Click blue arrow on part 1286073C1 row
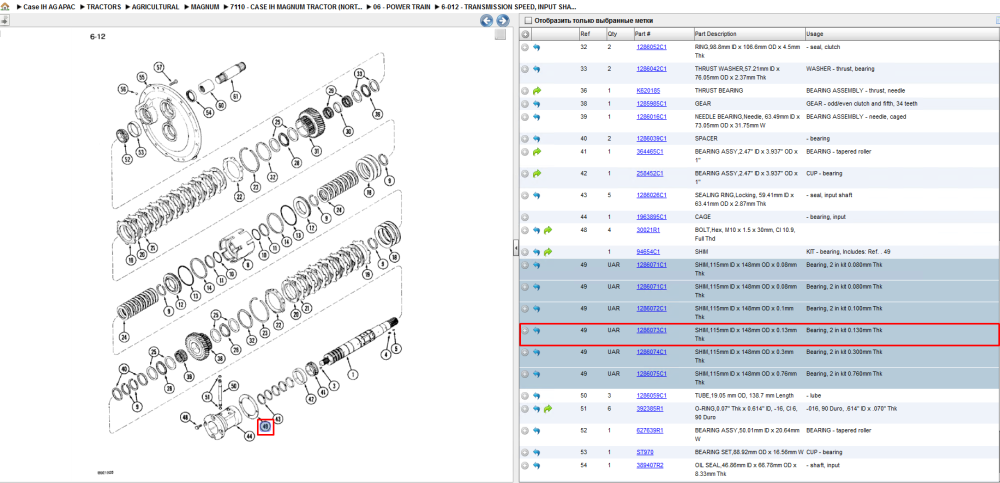Screen dimensions: 1000x483 click(x=536, y=331)
